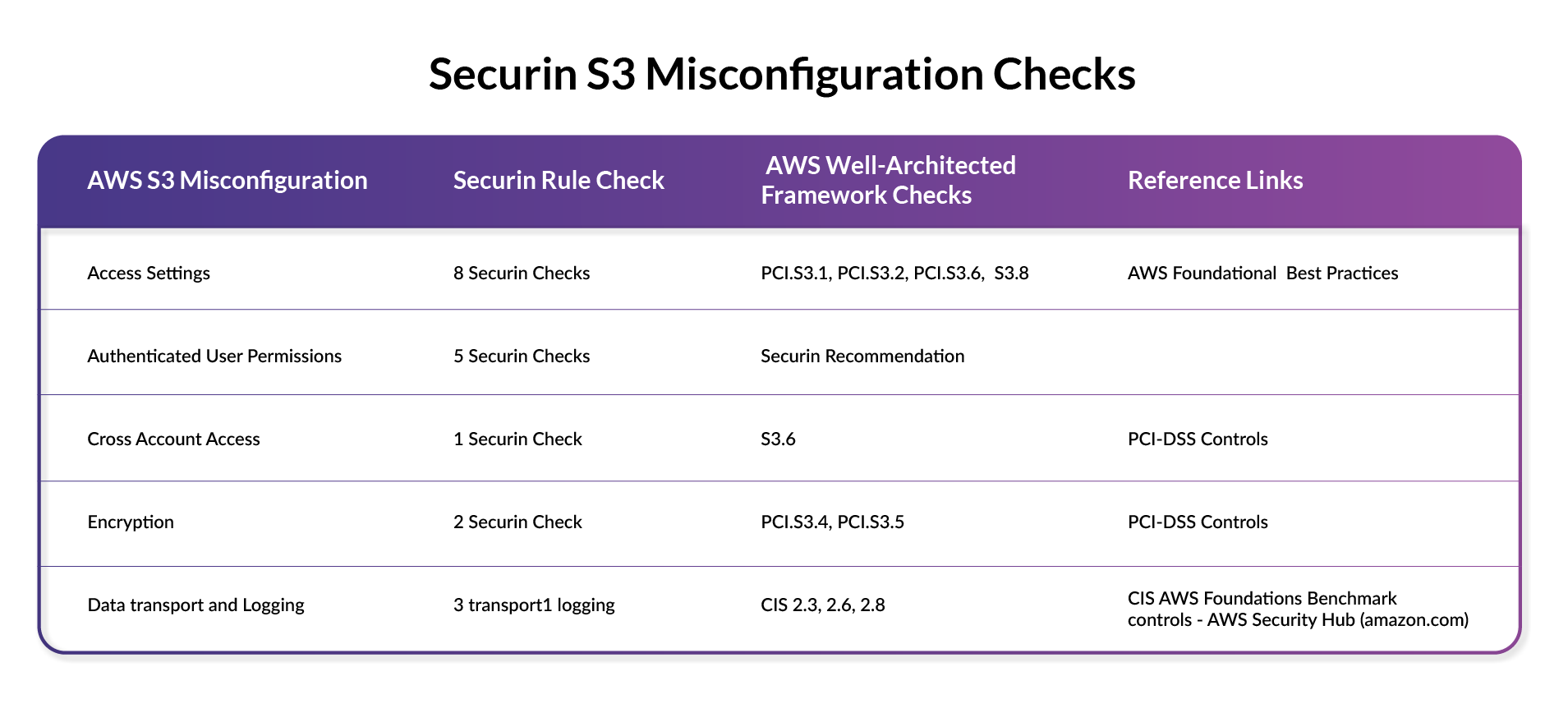Image resolution: width=1568 pixels, height=713 pixels.
Task: Select the PCI.S3.4, PCI.S3.5 cell
Action: click(832, 522)
